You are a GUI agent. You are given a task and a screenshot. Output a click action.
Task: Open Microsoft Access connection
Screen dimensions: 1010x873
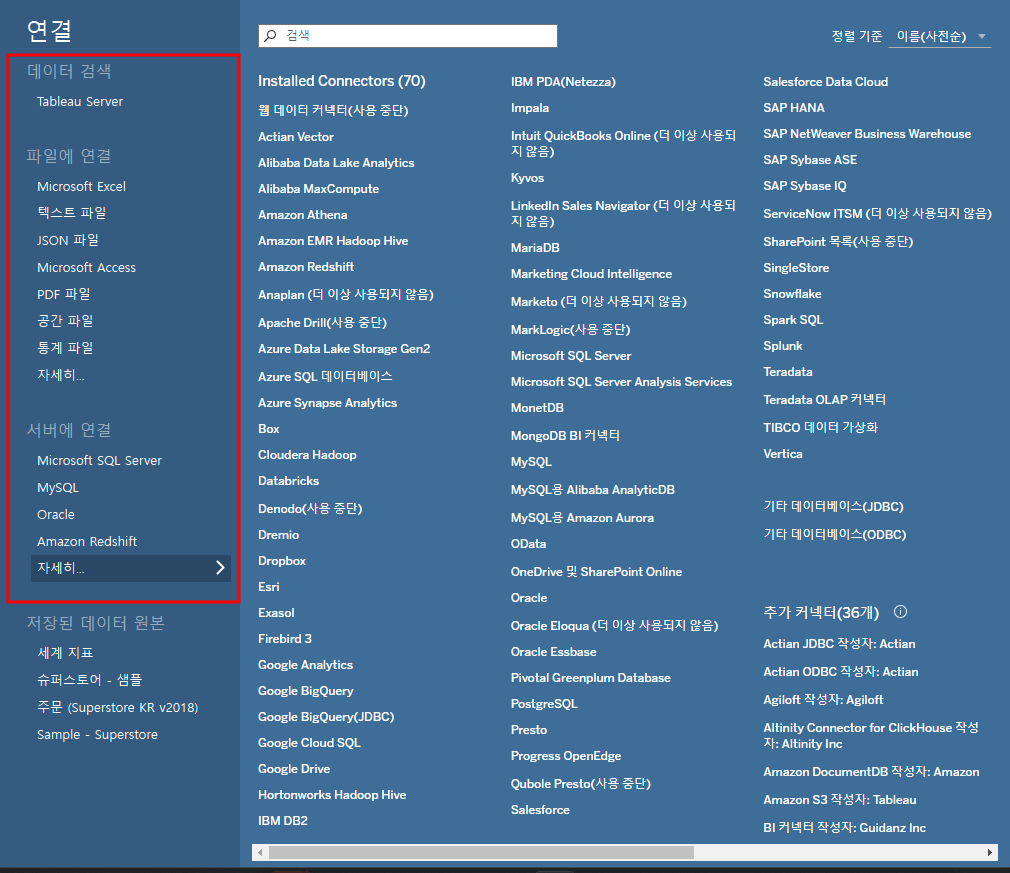86,267
